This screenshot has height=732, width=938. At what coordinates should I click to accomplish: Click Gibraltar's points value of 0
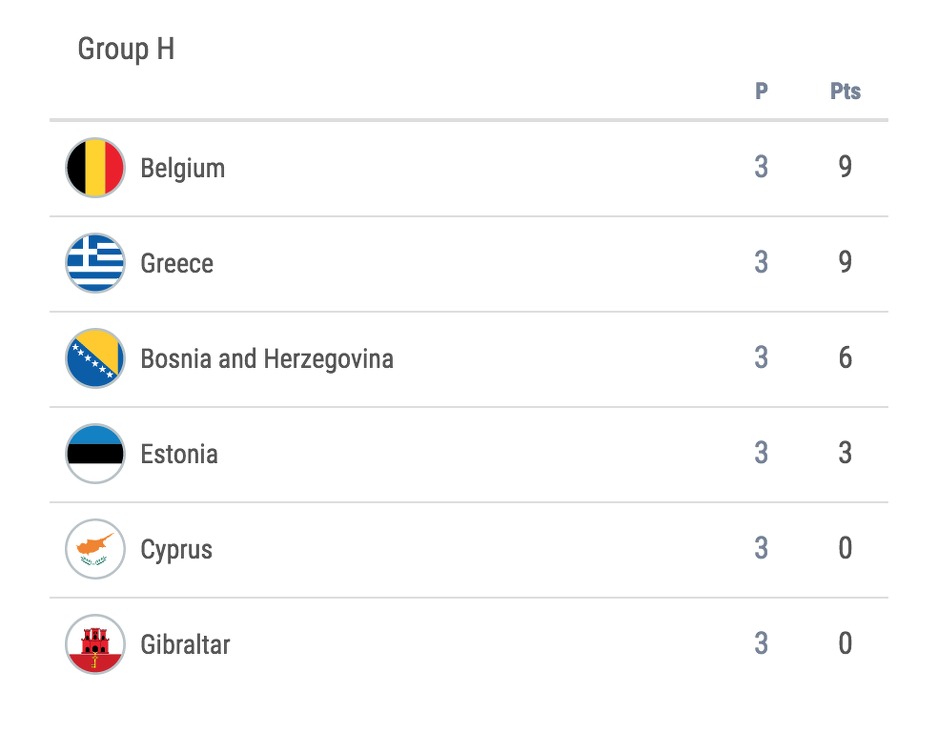click(845, 643)
